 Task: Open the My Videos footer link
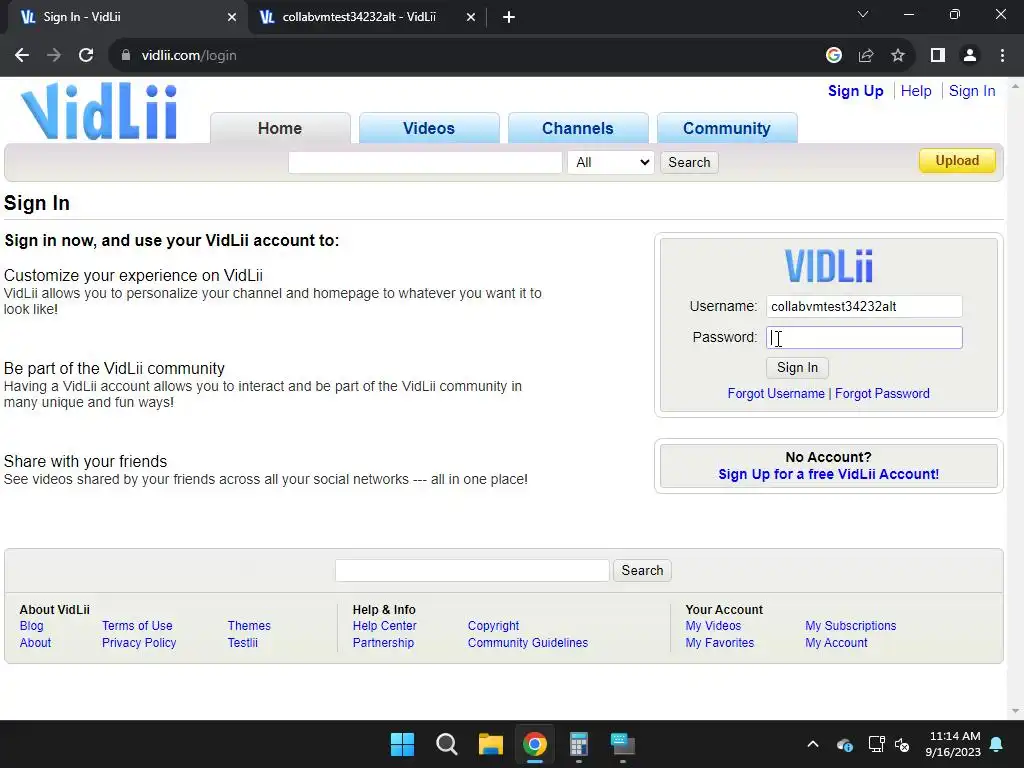click(x=713, y=626)
